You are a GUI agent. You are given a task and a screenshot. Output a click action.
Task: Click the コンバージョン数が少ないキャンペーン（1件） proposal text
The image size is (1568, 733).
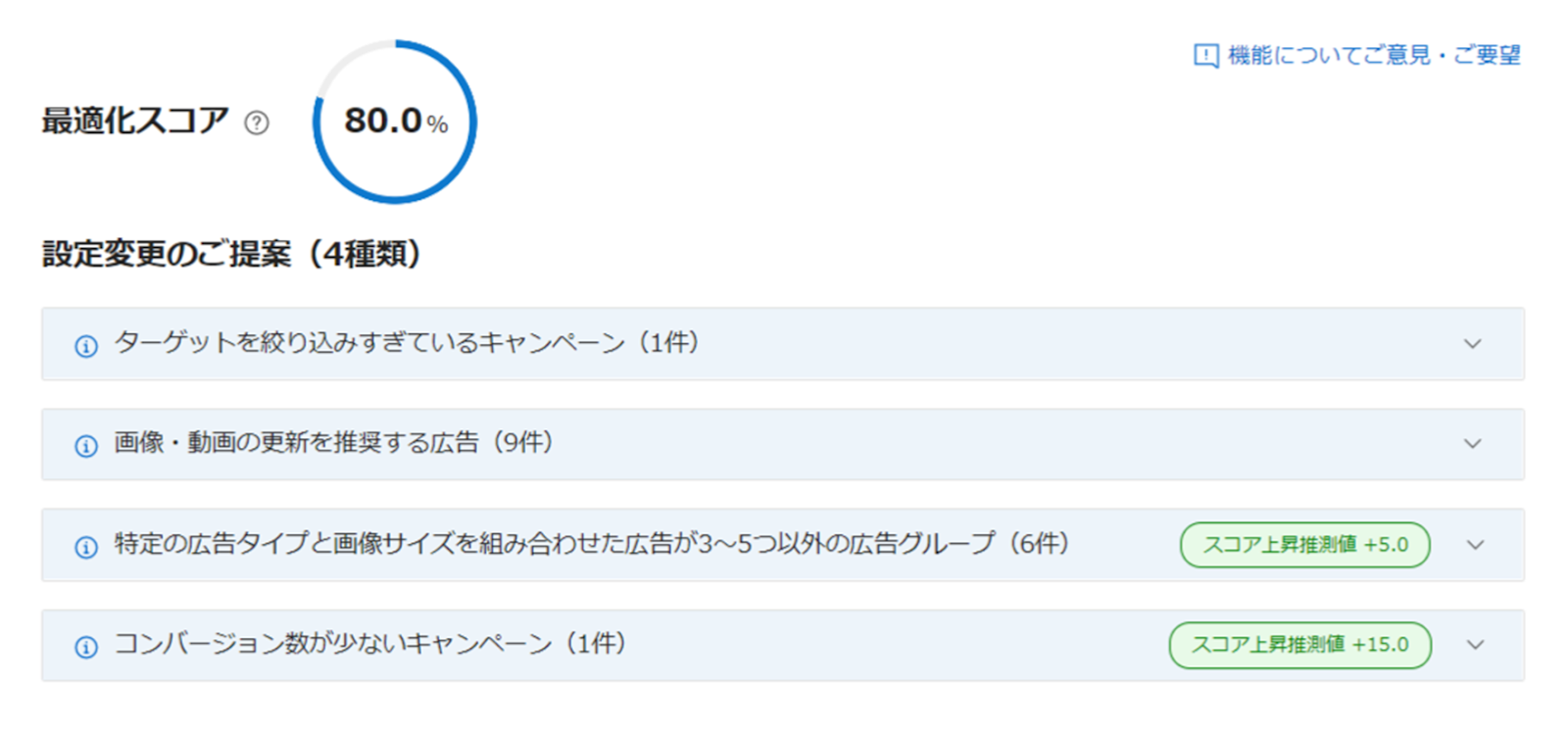pos(369,644)
